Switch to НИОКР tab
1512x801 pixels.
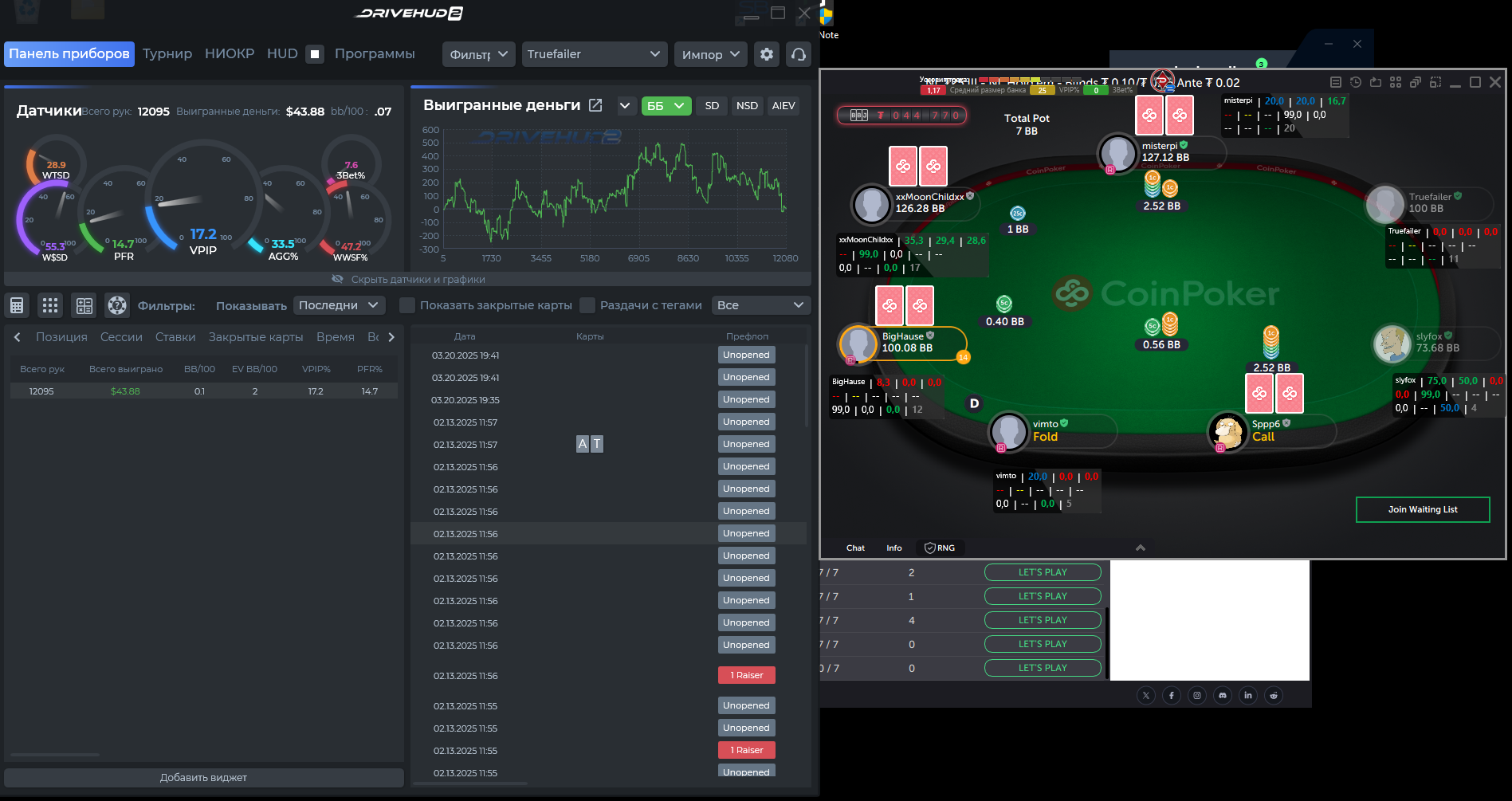click(230, 54)
